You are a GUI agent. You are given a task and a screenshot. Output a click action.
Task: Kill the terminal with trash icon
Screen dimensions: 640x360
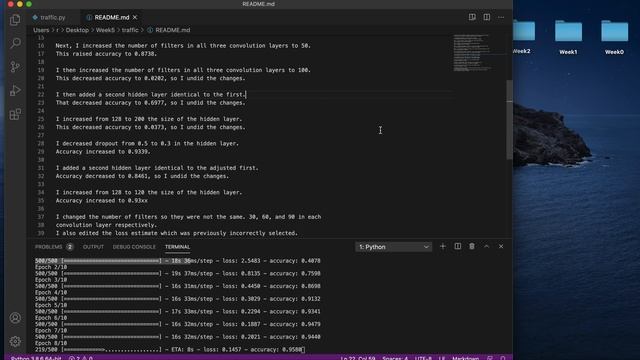pos(472,247)
